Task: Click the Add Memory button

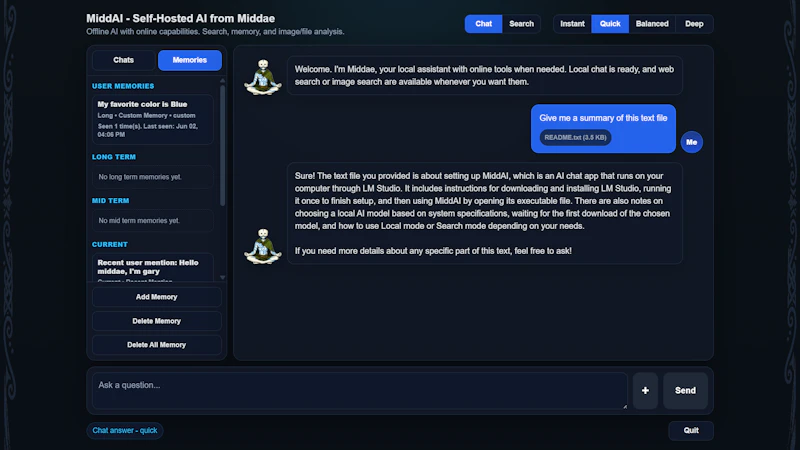Action: click(x=157, y=297)
